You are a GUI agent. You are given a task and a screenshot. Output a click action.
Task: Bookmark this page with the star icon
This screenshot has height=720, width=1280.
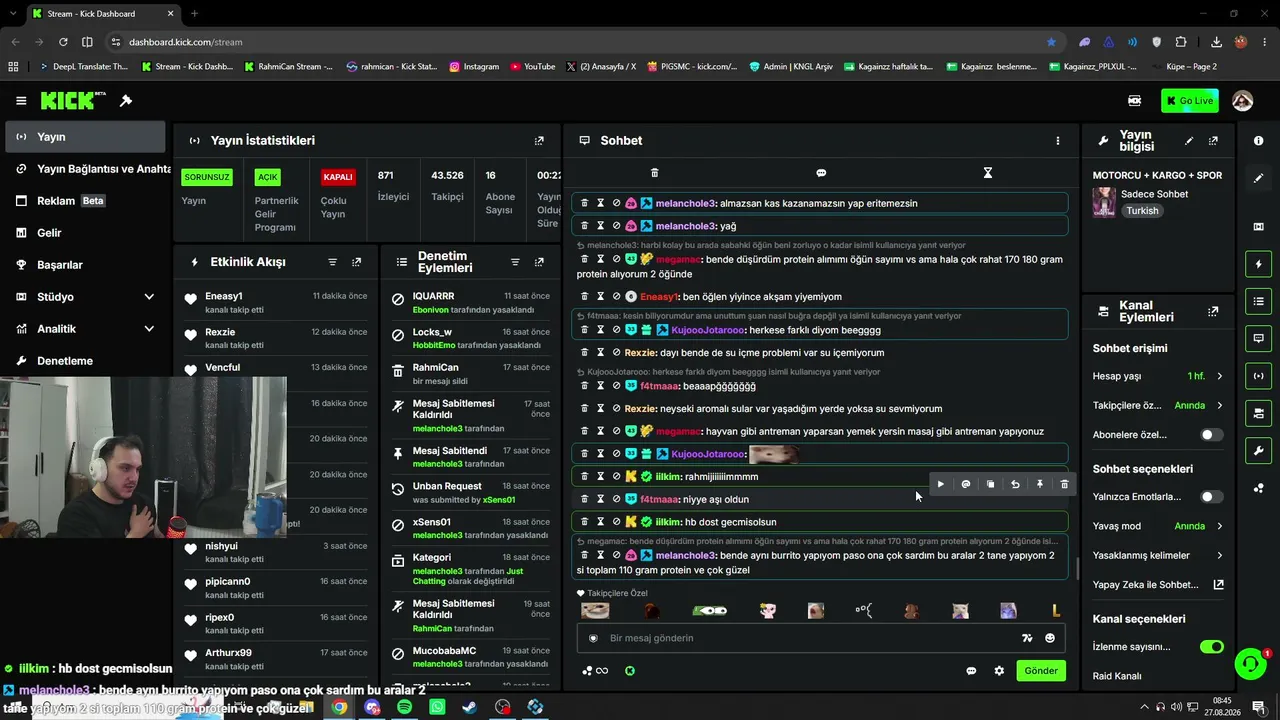(1051, 42)
